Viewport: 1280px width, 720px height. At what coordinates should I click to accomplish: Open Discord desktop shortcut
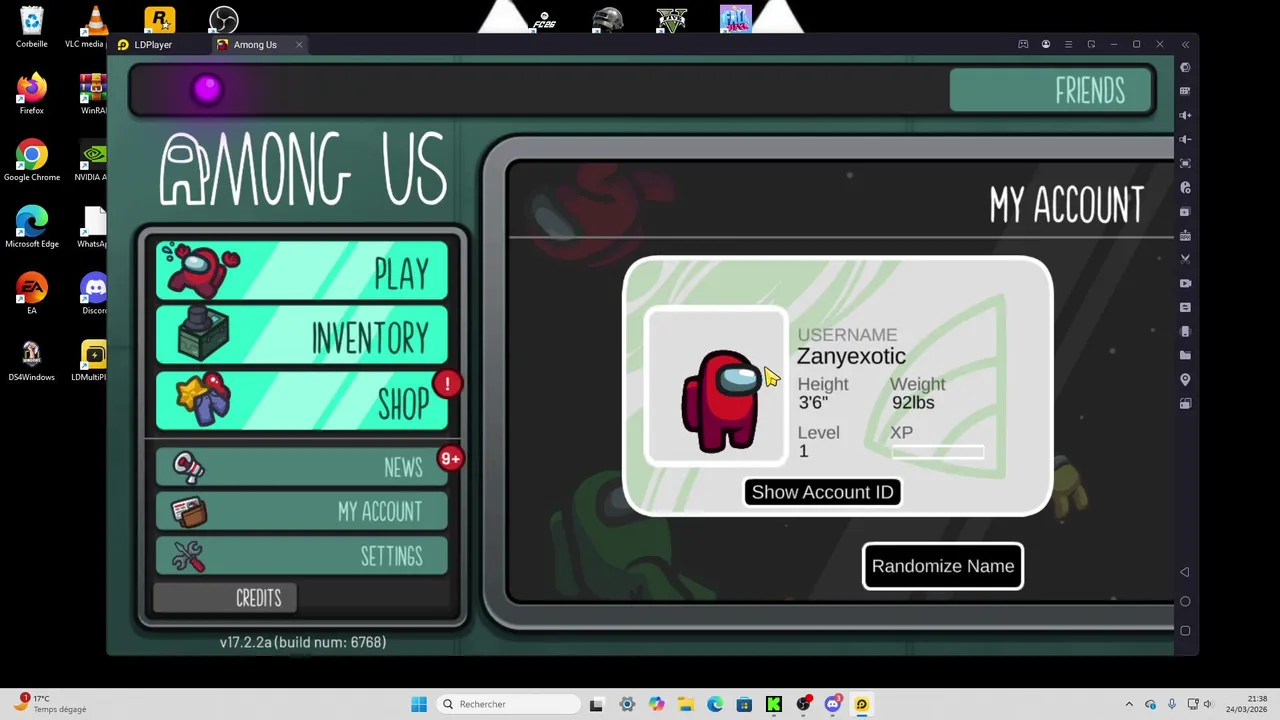pos(94,293)
